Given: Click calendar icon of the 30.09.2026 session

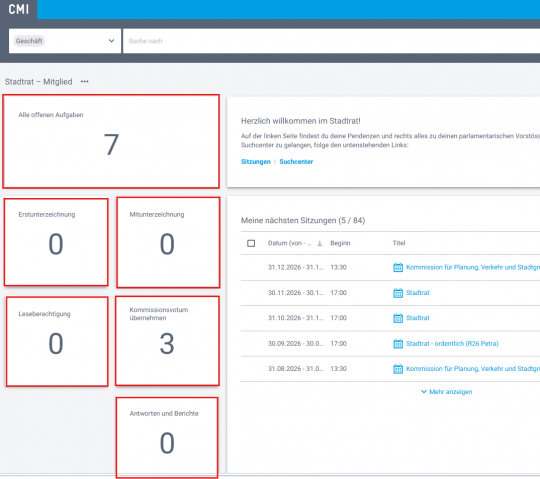Looking at the screenshot, I should click(x=398, y=344).
